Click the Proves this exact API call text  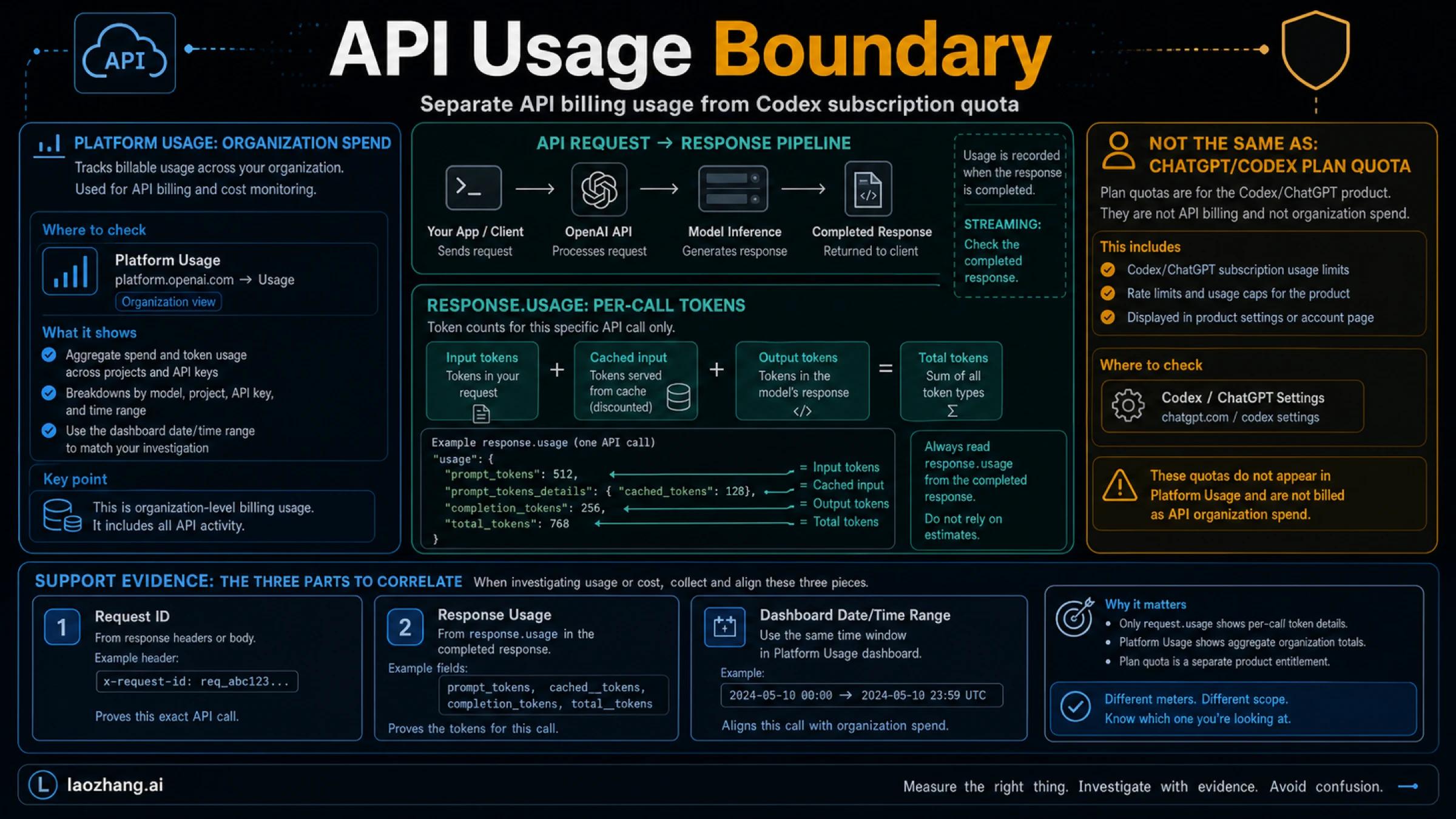pyautogui.click(x=167, y=716)
